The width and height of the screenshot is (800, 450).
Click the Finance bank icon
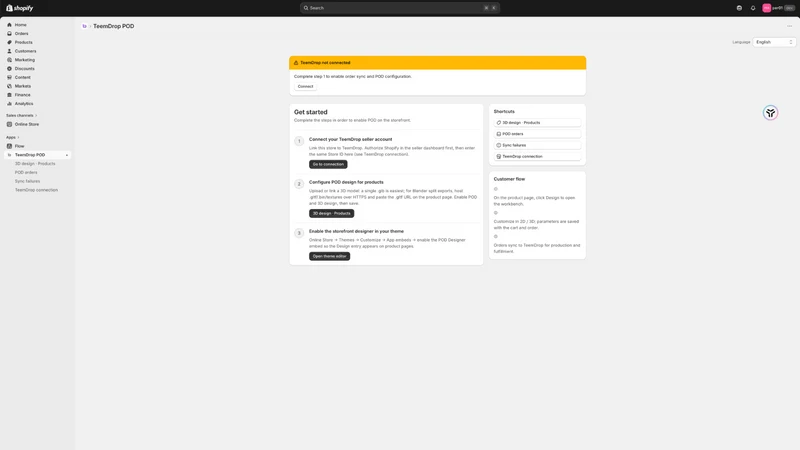click(9, 95)
